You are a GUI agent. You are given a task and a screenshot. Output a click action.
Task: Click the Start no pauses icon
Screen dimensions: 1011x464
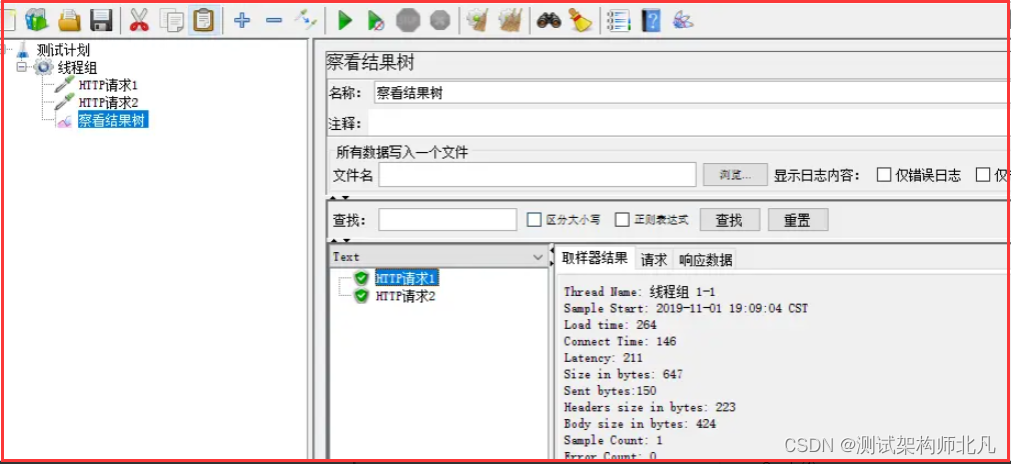click(376, 21)
